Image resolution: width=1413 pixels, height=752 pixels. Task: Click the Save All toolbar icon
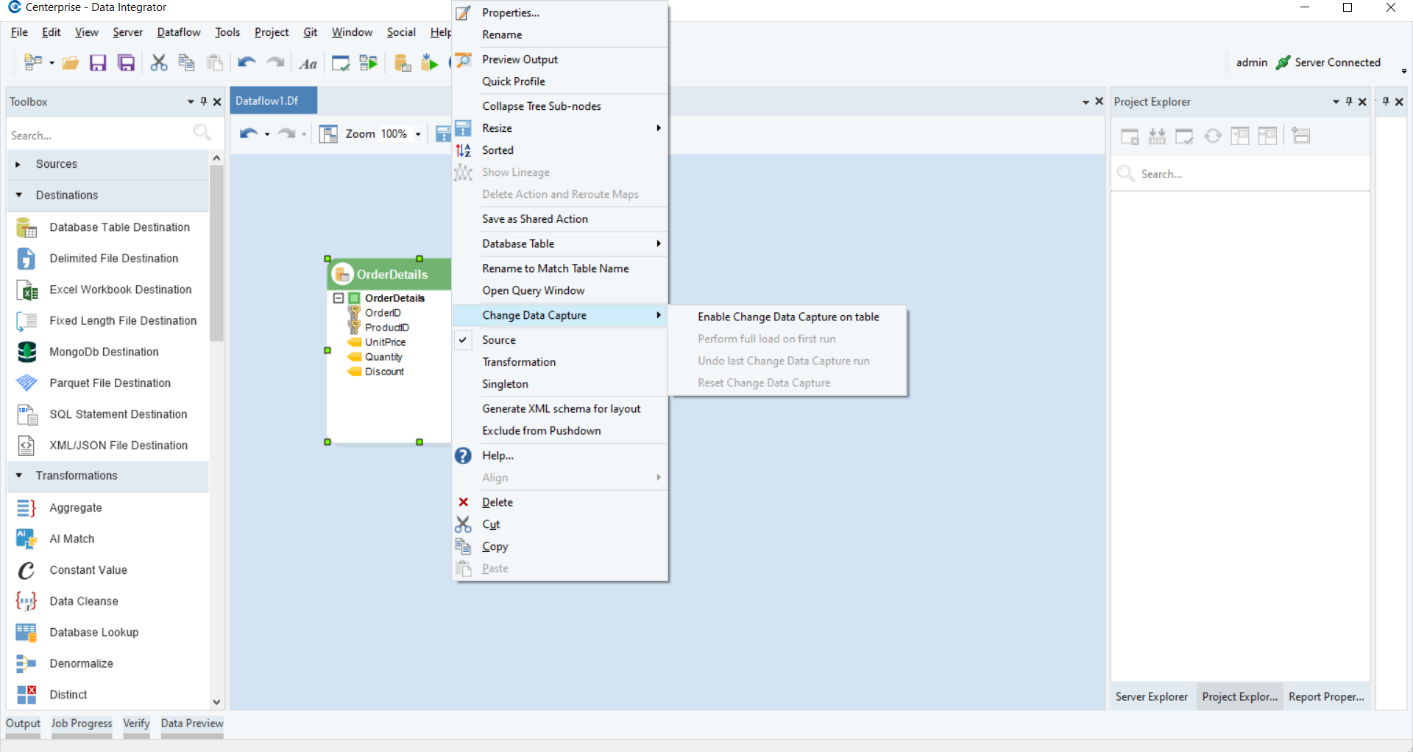[x=126, y=63]
